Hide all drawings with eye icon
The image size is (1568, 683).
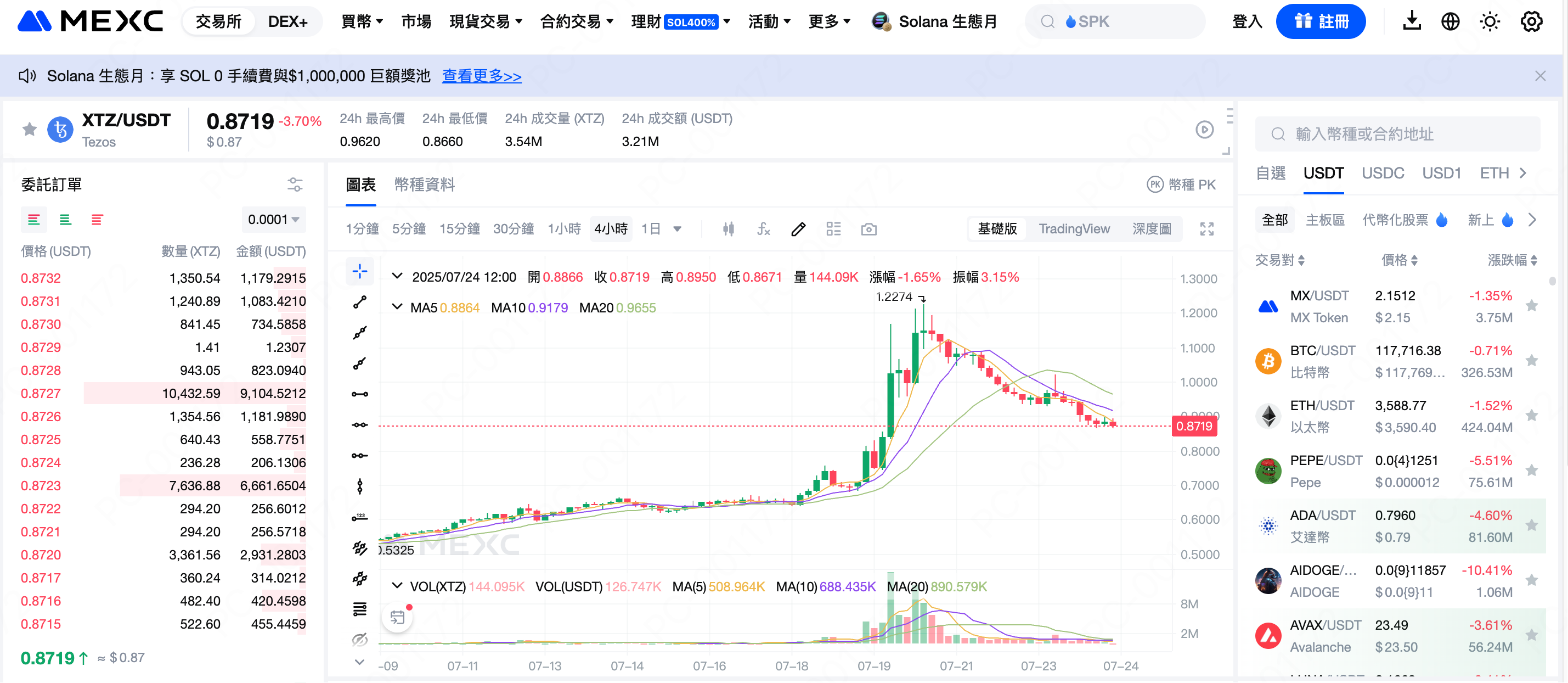[360, 639]
